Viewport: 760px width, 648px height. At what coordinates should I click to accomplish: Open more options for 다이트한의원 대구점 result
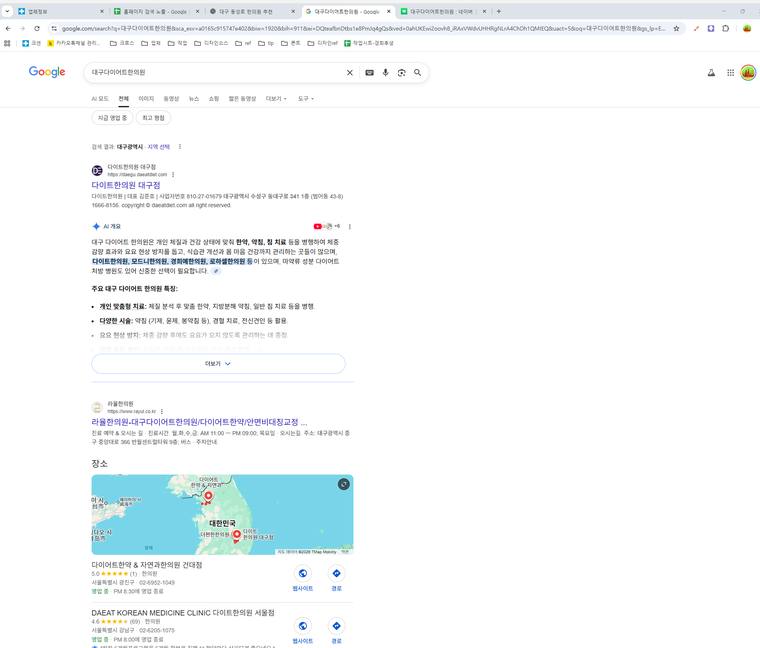(x=173, y=174)
